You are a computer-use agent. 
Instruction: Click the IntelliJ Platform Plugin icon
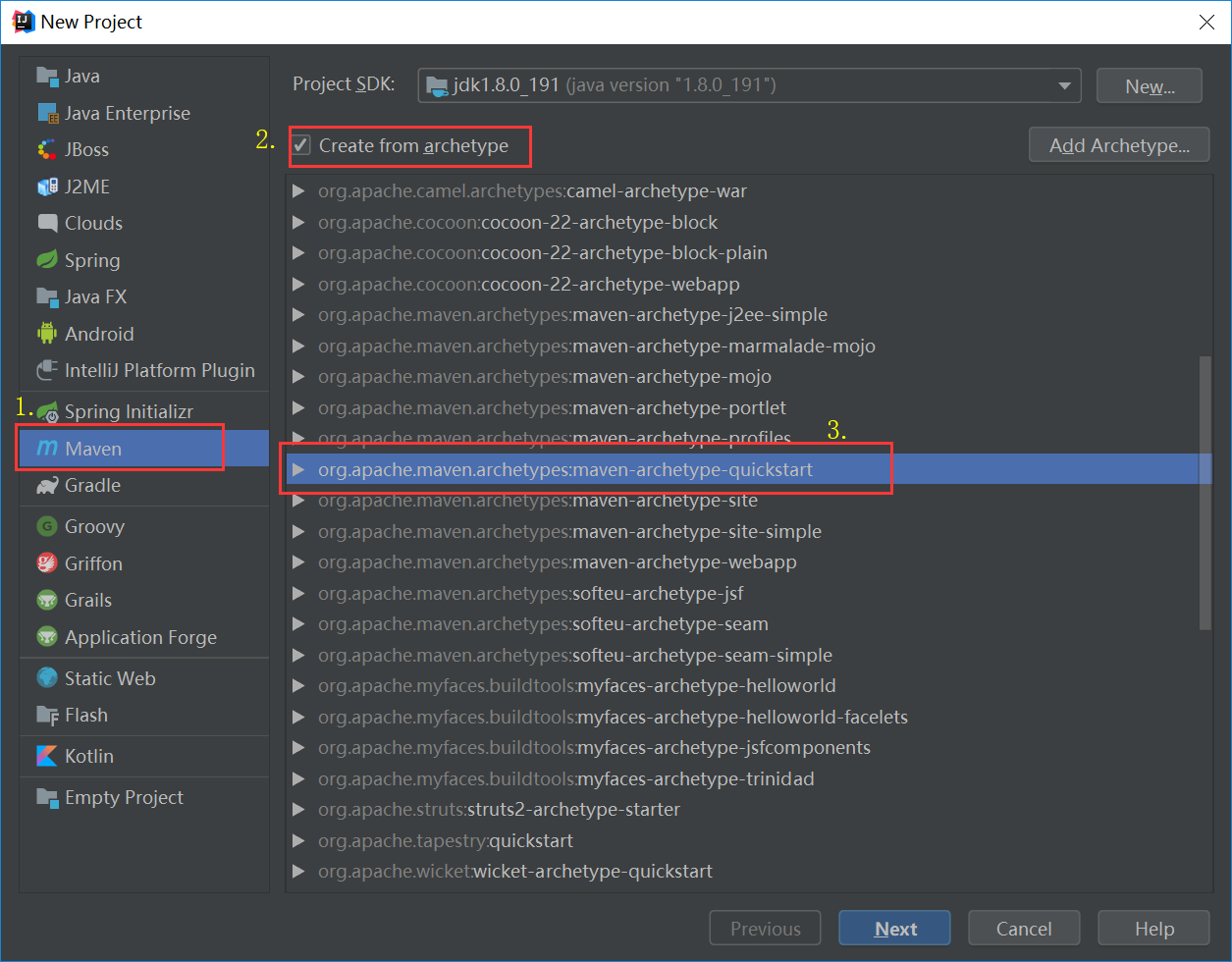click(x=47, y=370)
